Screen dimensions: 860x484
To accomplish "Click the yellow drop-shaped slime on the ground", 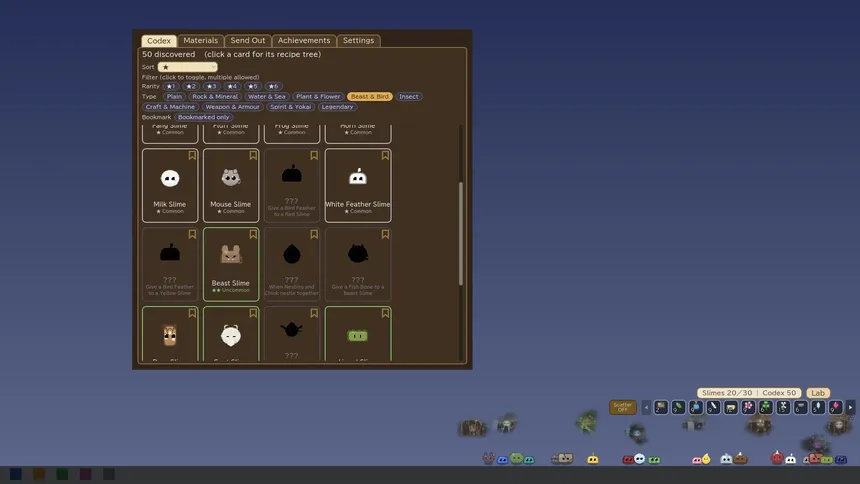I will tap(706, 459).
